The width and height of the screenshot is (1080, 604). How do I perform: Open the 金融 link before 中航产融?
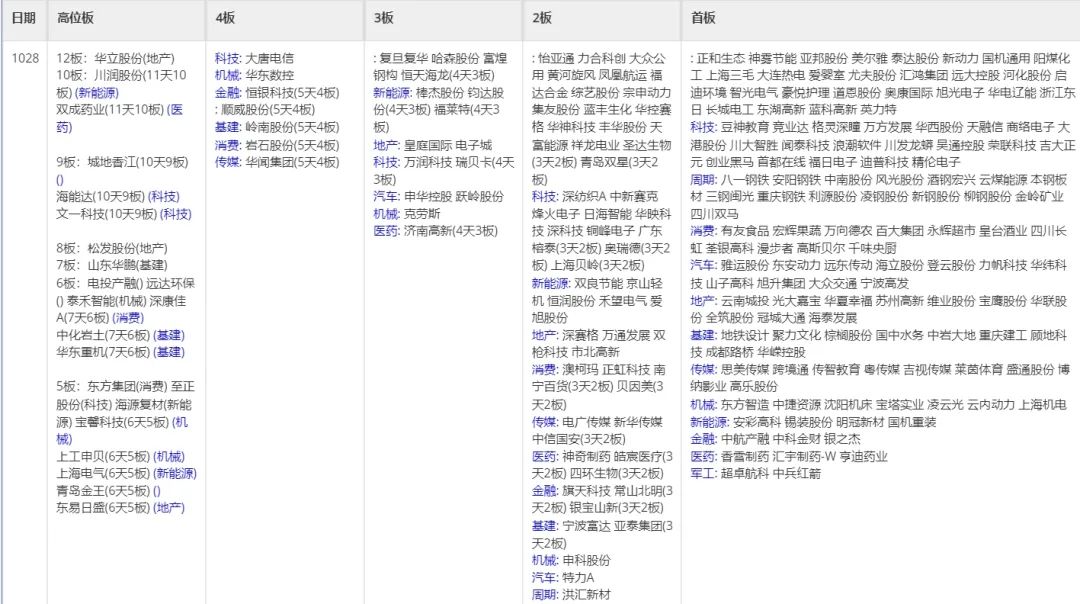703,439
